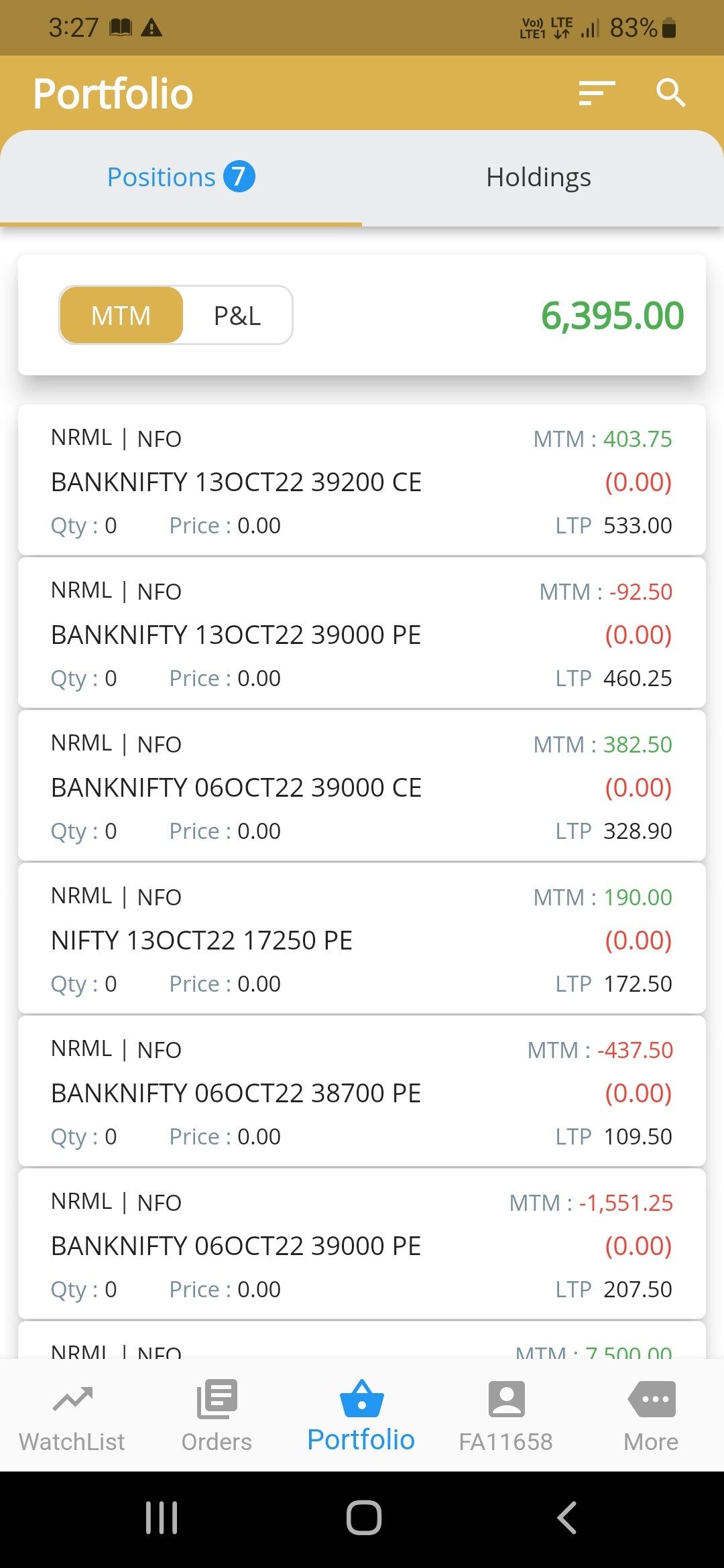The height and width of the screenshot is (1568, 724).
Task: Tap the search magnifier icon
Action: point(670,93)
